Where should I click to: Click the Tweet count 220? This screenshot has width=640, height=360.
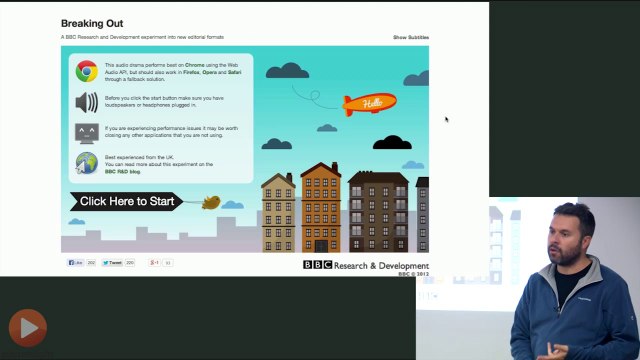130,263
